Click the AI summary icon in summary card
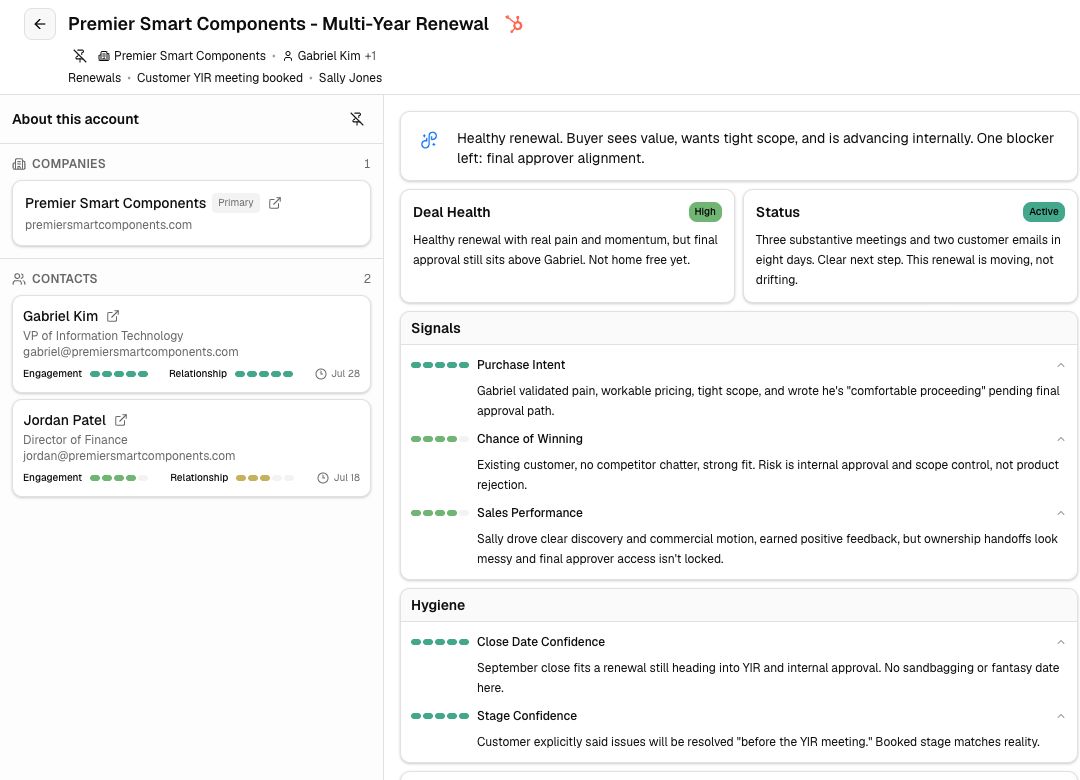The image size is (1080, 780). pos(429,140)
